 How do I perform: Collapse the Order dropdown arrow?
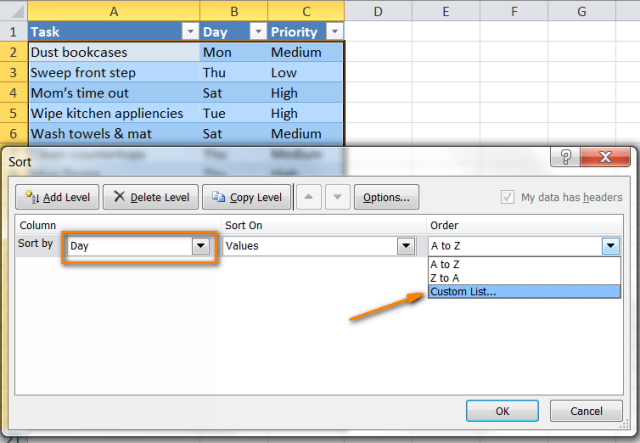pos(609,245)
